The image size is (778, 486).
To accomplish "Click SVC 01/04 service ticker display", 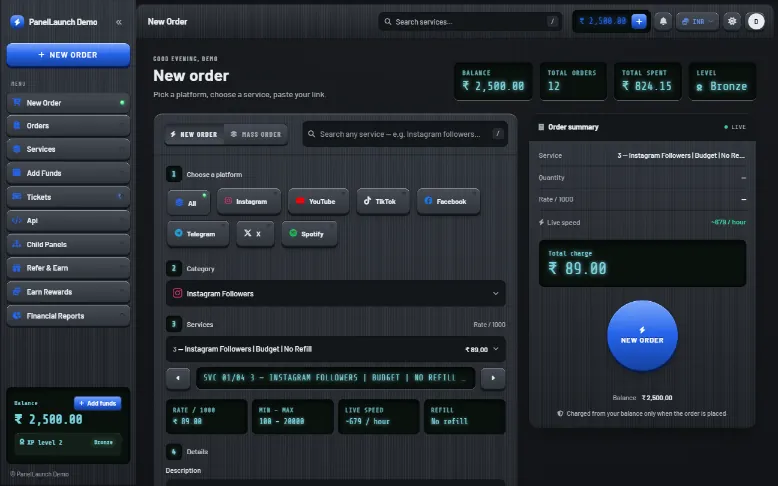I will pyautogui.click(x=335, y=378).
